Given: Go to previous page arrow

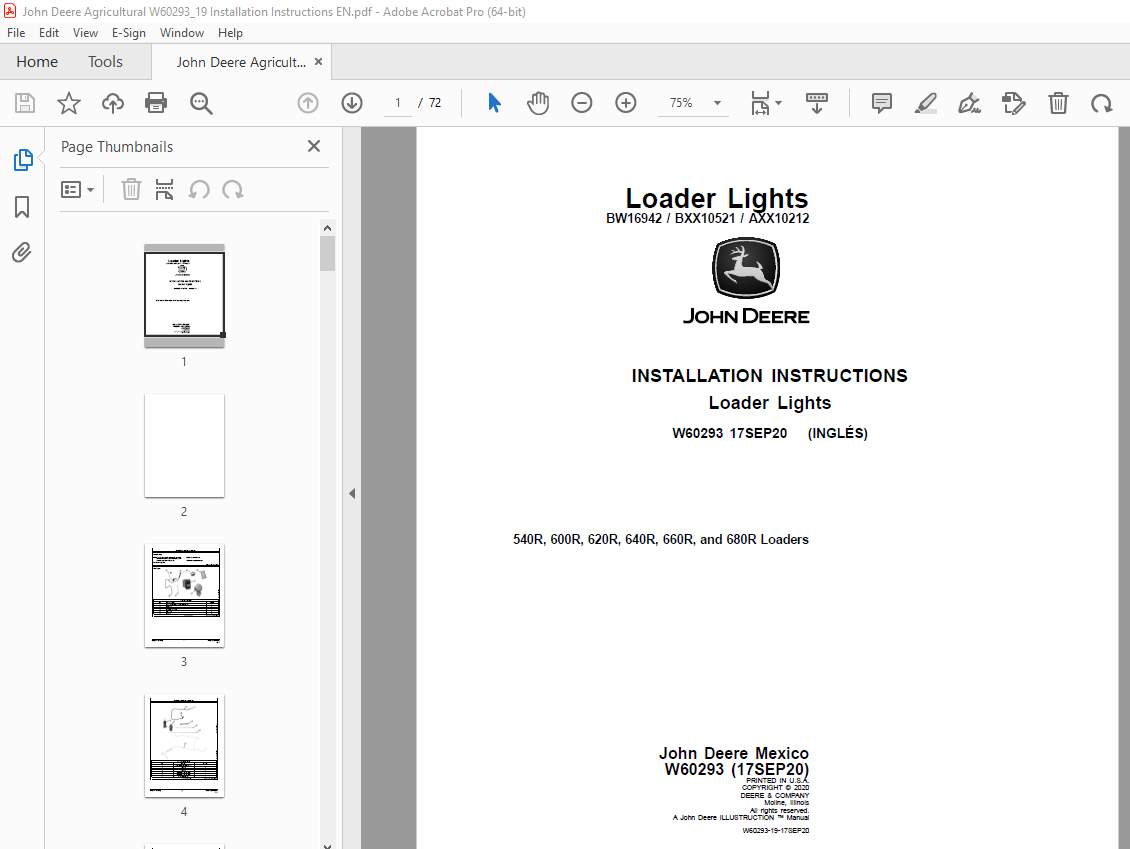Looking at the screenshot, I should pos(308,103).
